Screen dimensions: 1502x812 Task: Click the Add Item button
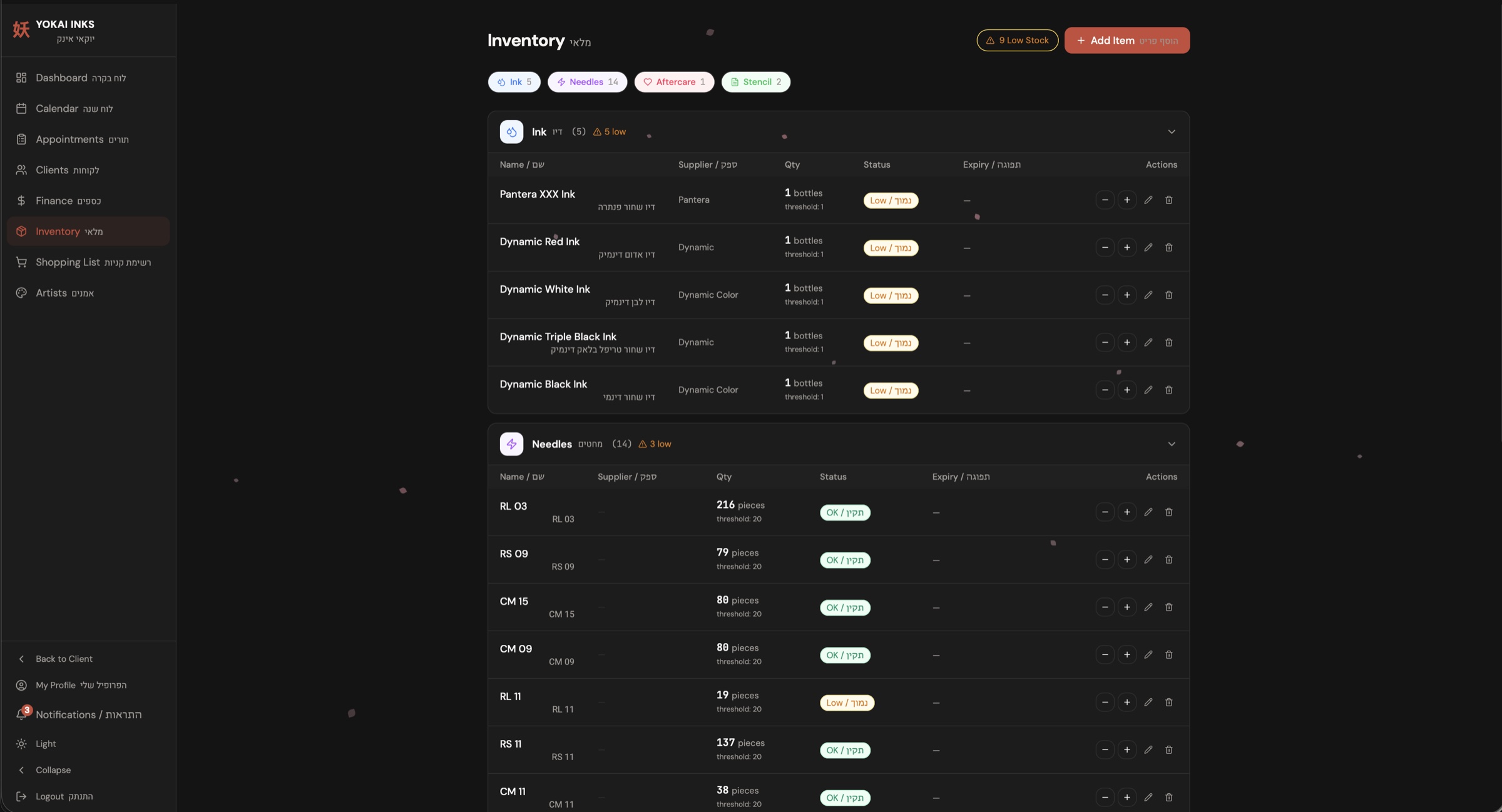(x=1126, y=41)
